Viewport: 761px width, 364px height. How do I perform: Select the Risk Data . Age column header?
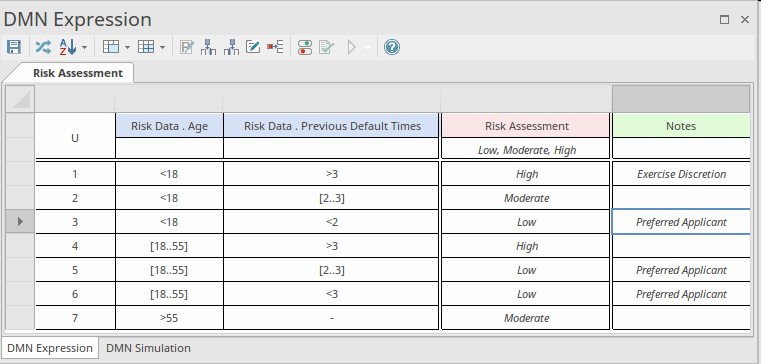169,126
